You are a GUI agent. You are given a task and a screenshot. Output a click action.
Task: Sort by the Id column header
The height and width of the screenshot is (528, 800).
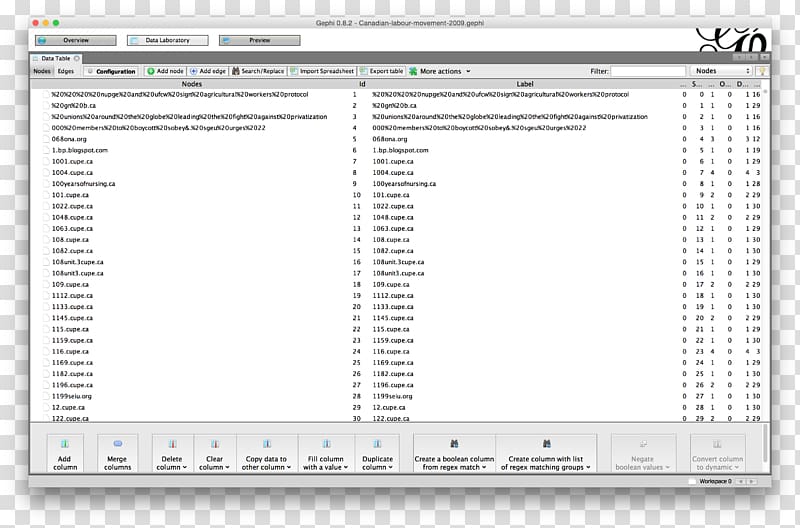[362, 84]
